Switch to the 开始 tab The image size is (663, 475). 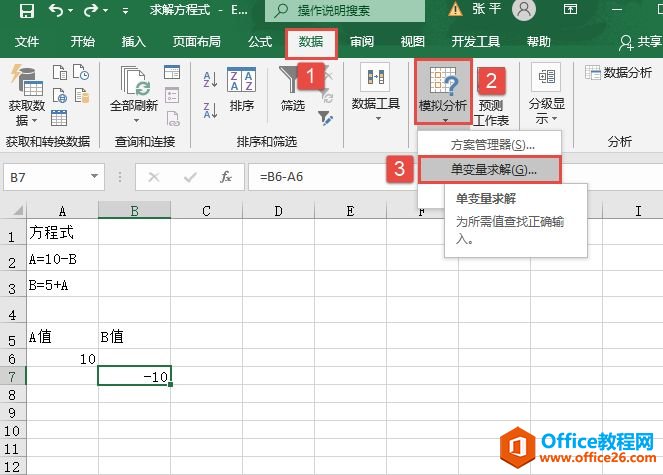tap(82, 41)
